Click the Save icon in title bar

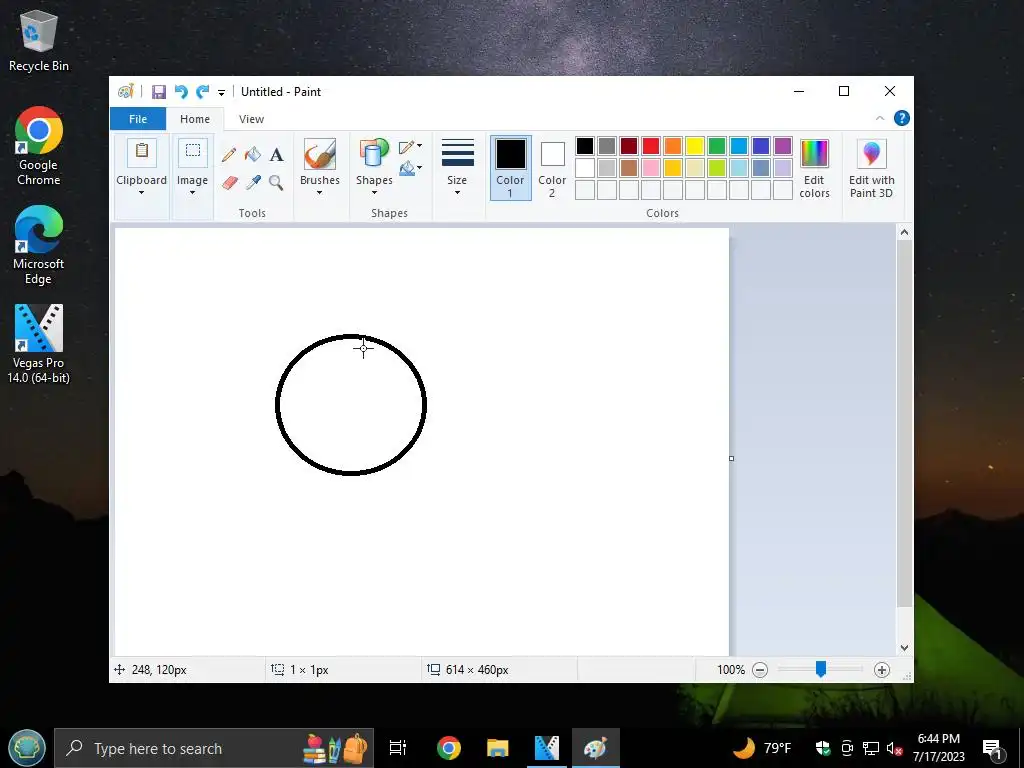click(x=159, y=92)
